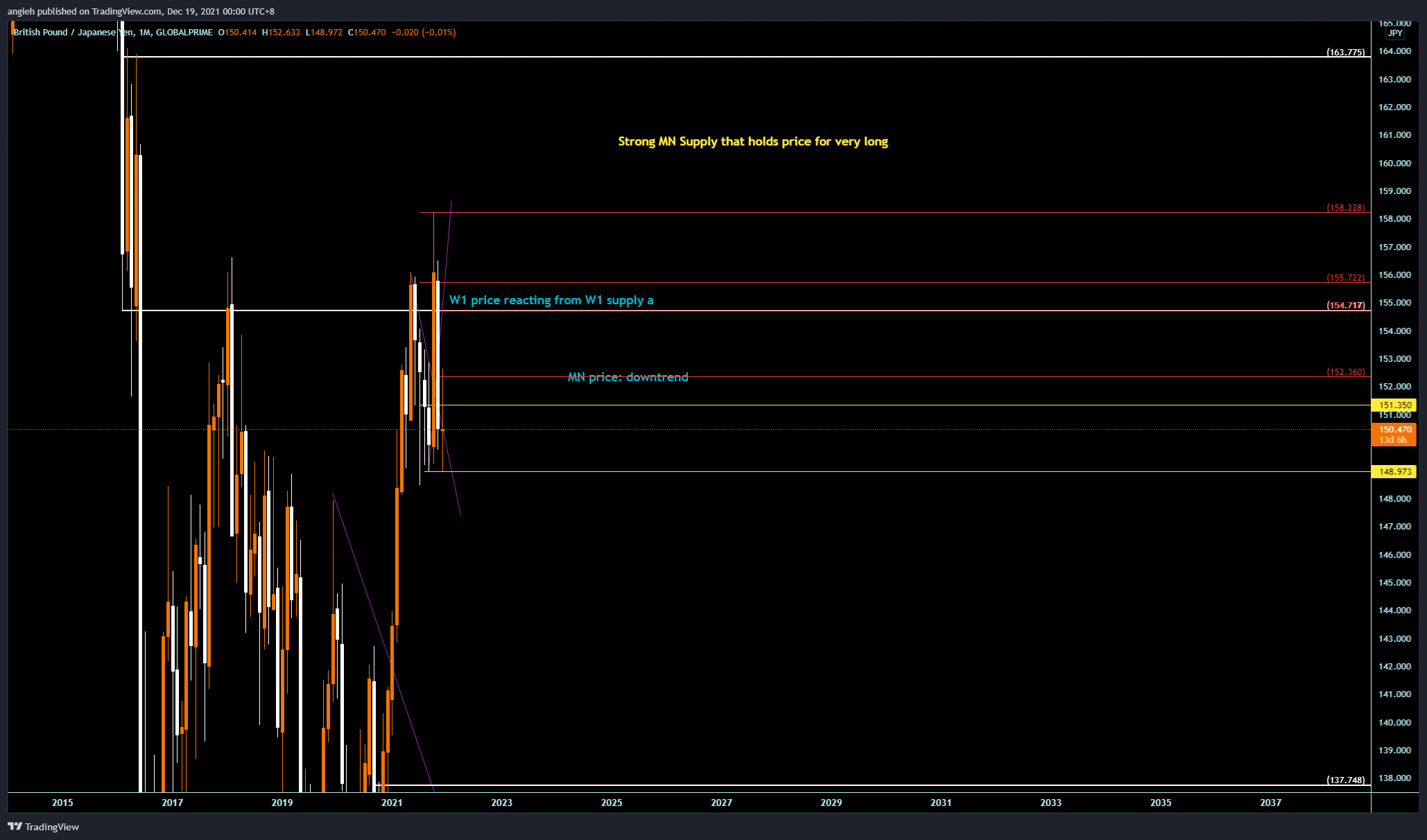Click the 2017 label on the time axis
This screenshot has height=840, width=1427.
(172, 803)
